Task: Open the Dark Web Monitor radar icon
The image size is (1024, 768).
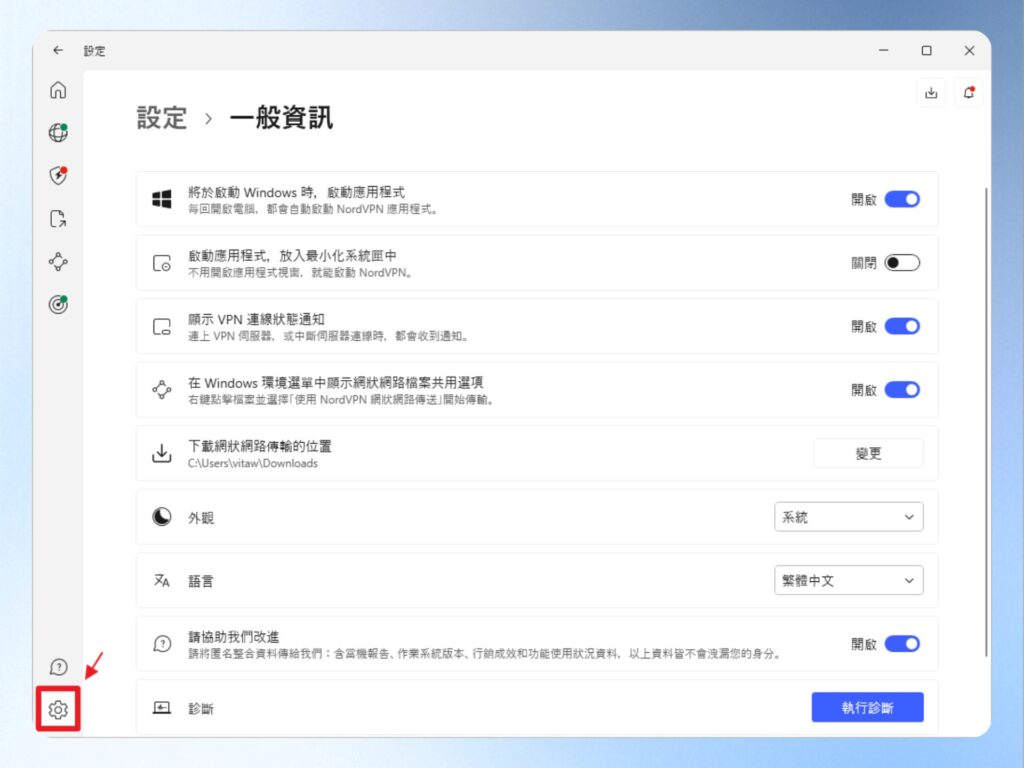Action: pos(58,304)
